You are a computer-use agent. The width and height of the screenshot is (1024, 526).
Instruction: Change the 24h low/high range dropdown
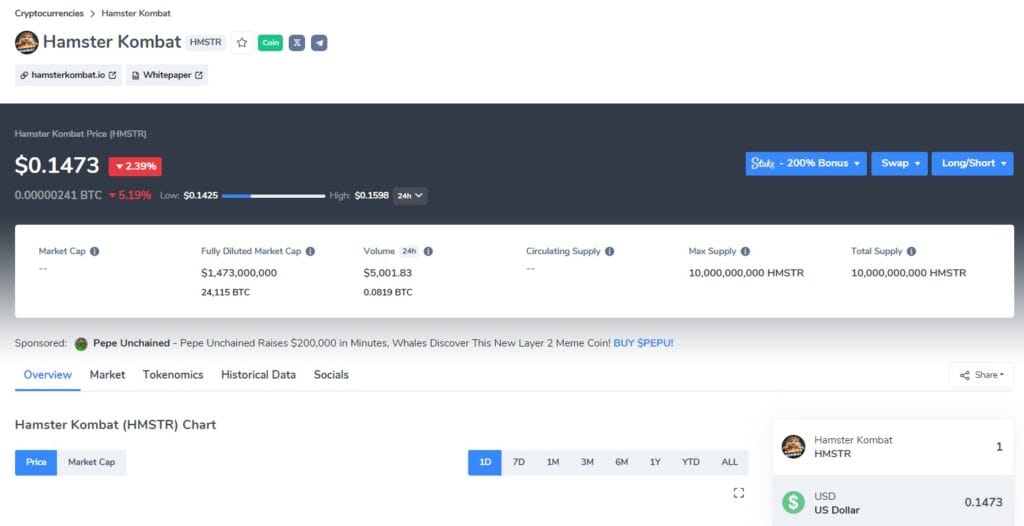(x=410, y=195)
